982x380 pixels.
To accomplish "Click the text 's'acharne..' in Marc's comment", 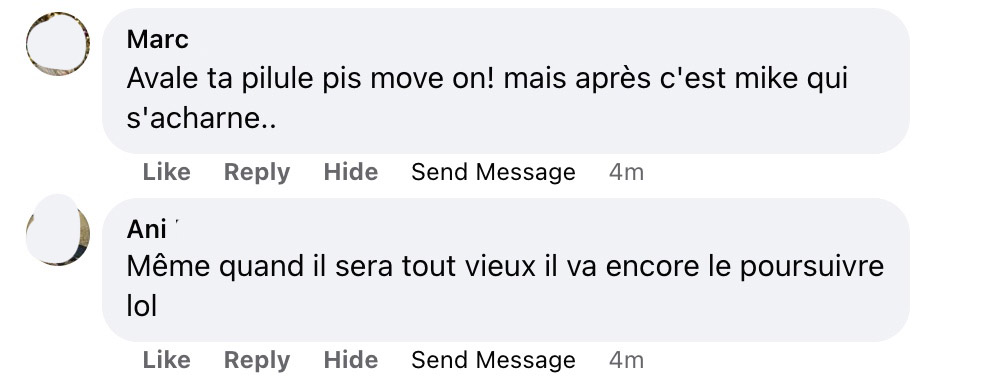I will (x=202, y=118).
